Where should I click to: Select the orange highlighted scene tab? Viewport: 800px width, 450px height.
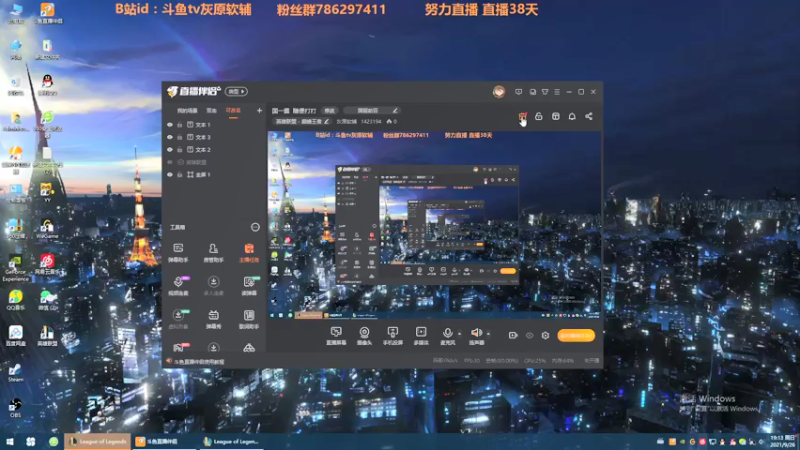click(x=233, y=110)
